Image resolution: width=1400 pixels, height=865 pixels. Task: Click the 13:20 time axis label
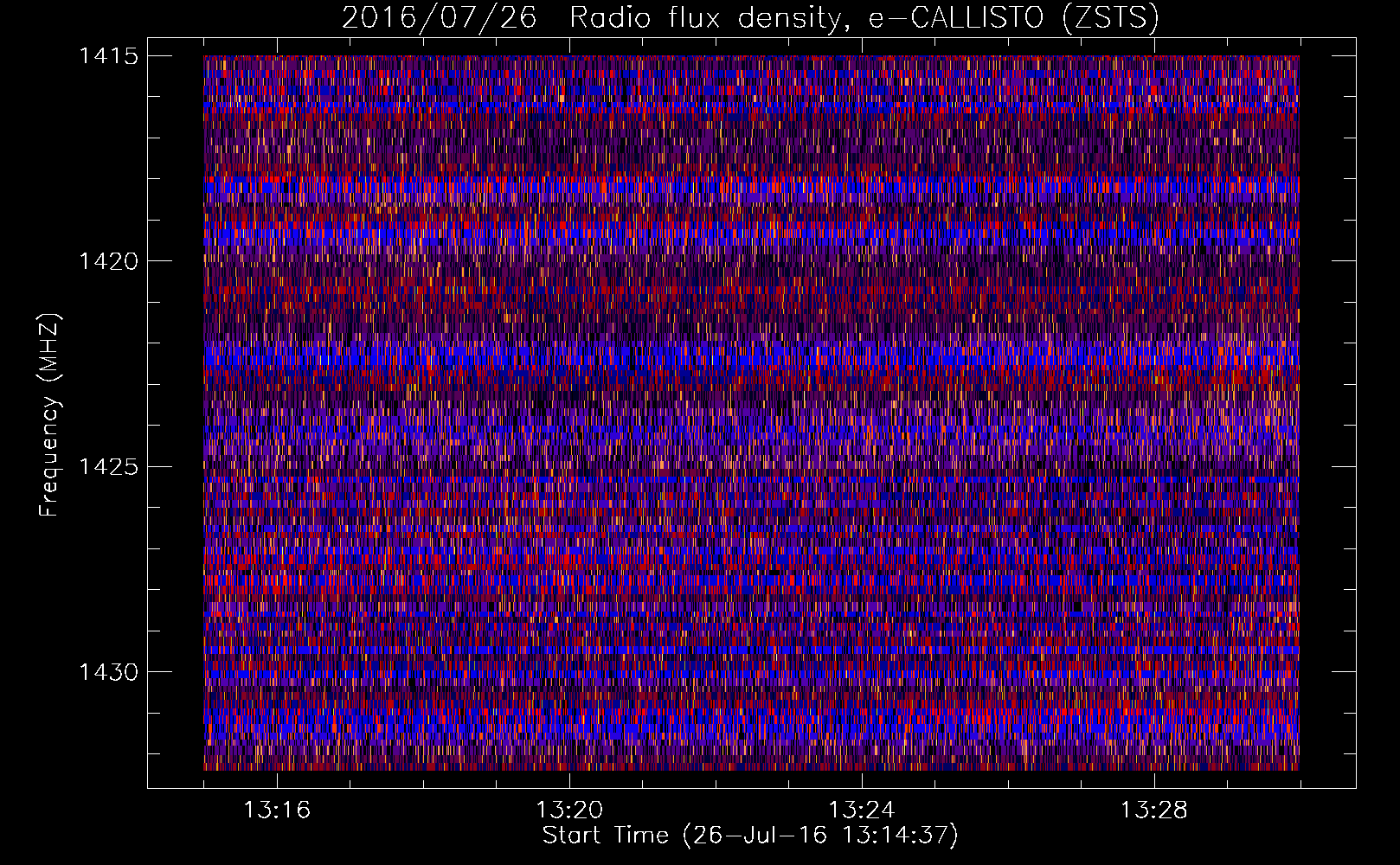point(569,811)
